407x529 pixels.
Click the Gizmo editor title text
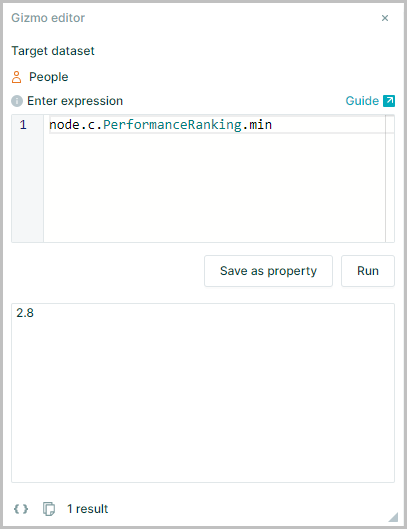click(x=48, y=18)
